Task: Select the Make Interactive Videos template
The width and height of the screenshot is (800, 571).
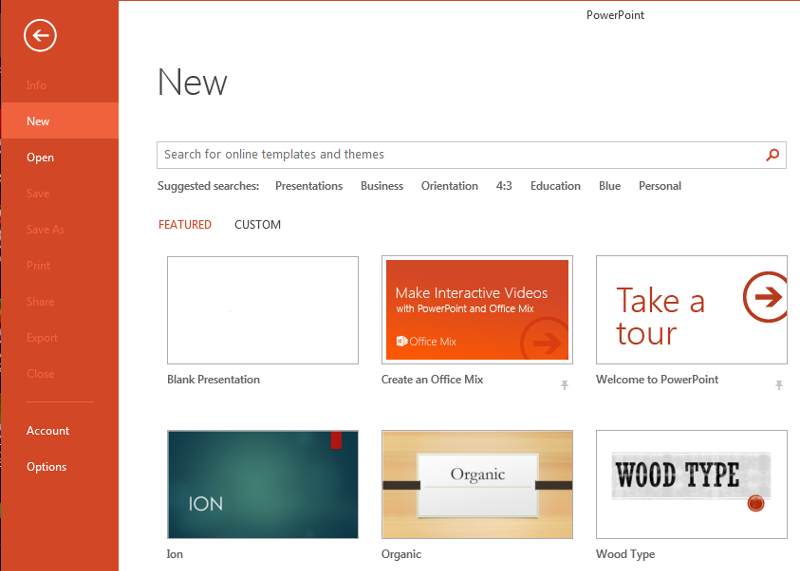Action: (x=477, y=310)
